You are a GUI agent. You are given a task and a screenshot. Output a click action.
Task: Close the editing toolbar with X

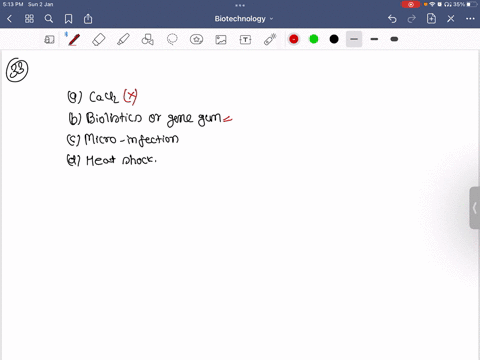(451, 19)
